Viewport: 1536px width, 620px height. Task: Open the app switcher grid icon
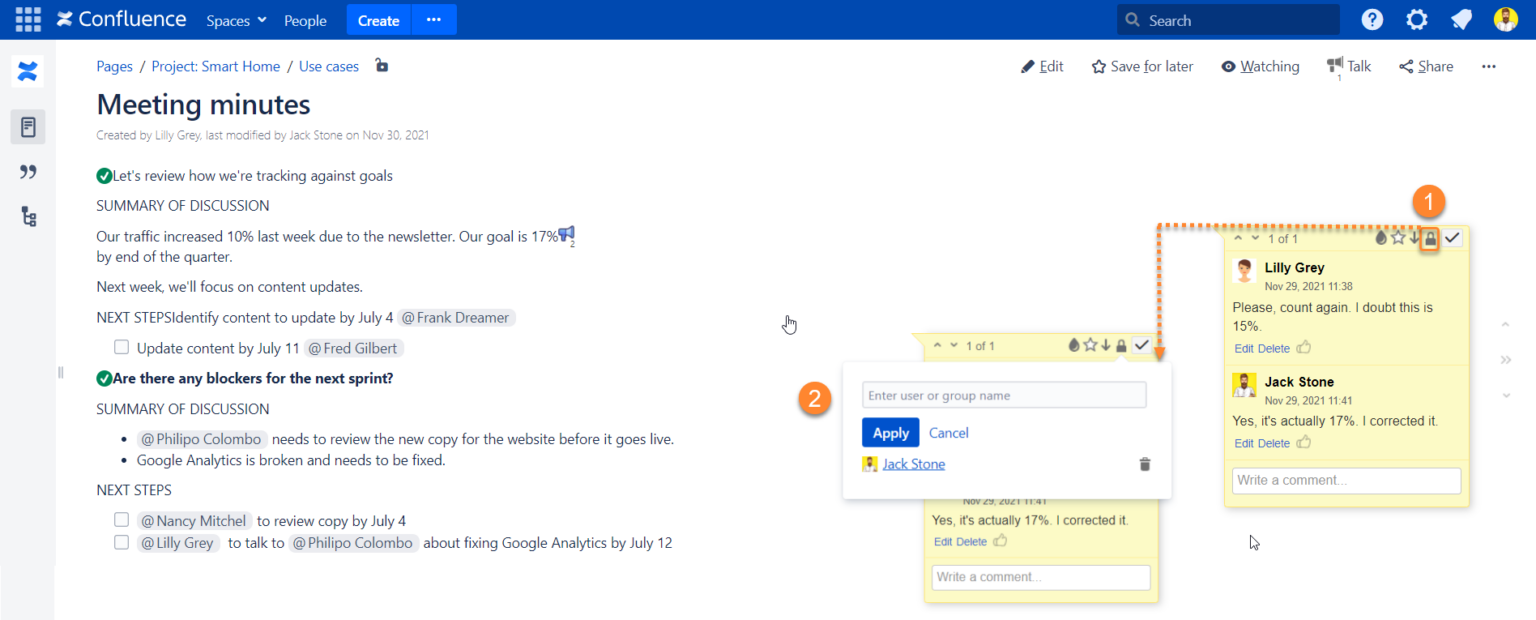click(x=27, y=19)
